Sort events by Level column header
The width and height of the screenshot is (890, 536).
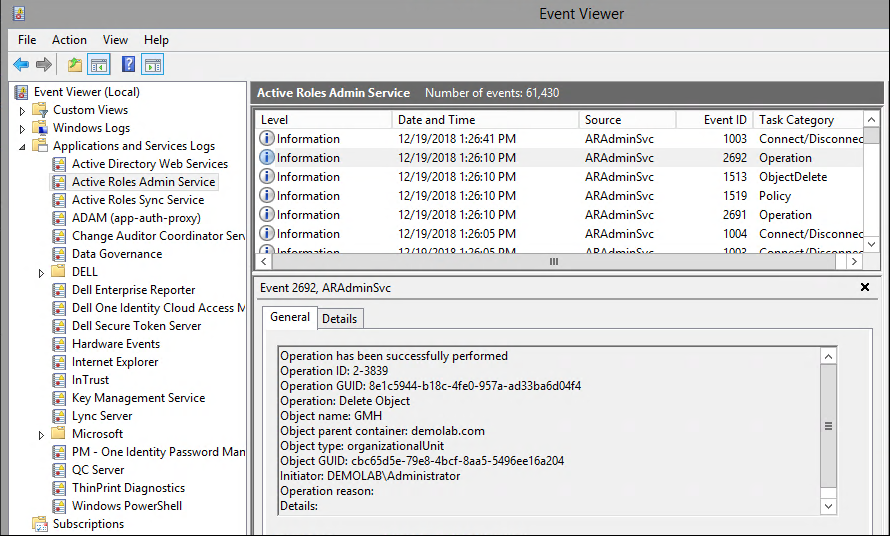(323, 120)
